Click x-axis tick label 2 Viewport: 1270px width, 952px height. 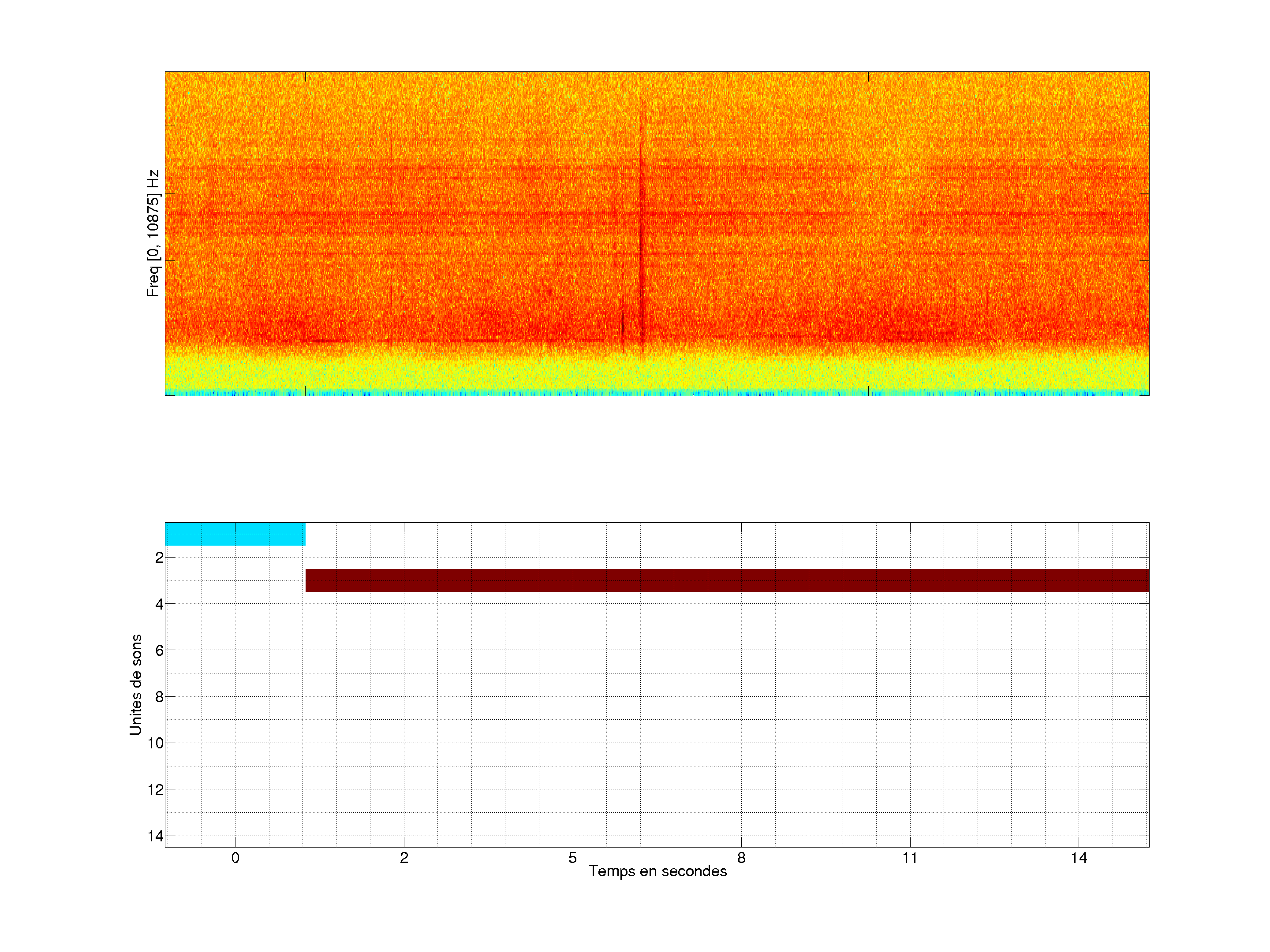tap(403, 858)
